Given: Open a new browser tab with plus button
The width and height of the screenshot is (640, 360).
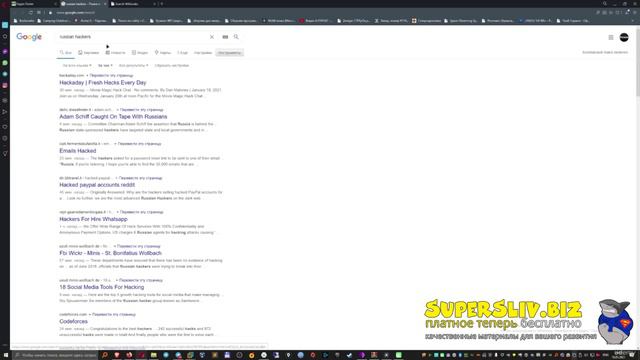Looking at the screenshot, I should [x=162, y=4].
